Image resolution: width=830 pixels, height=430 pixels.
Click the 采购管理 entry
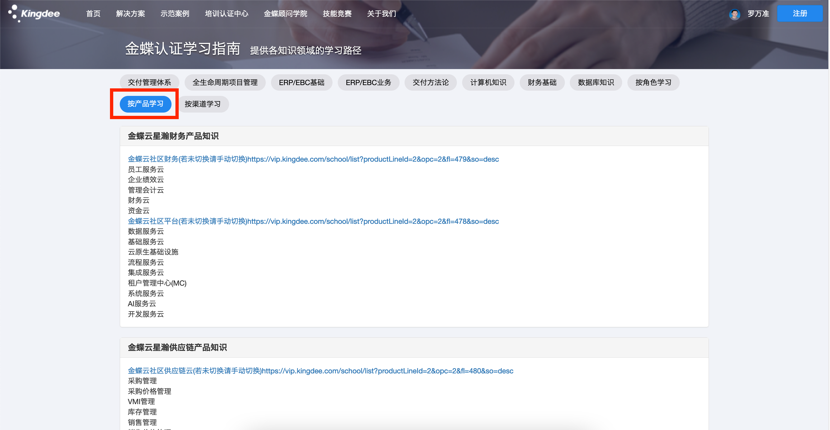coord(142,381)
